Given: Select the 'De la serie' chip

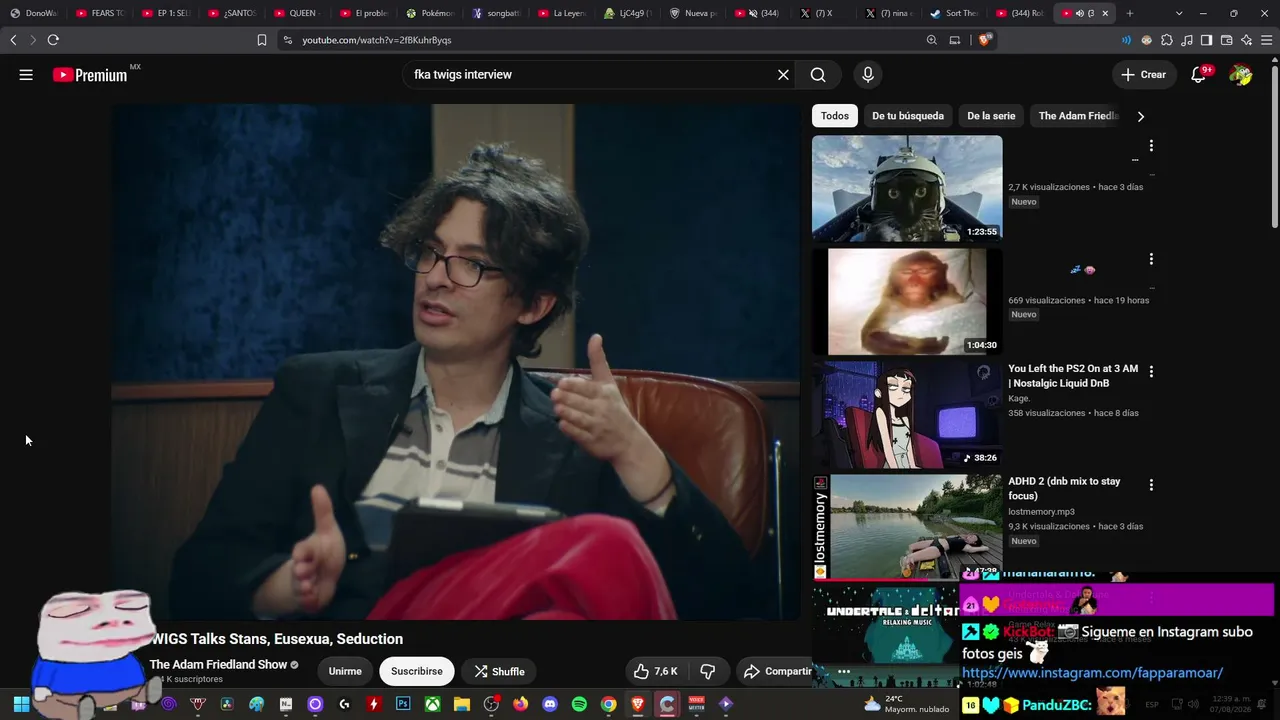Looking at the screenshot, I should (991, 116).
